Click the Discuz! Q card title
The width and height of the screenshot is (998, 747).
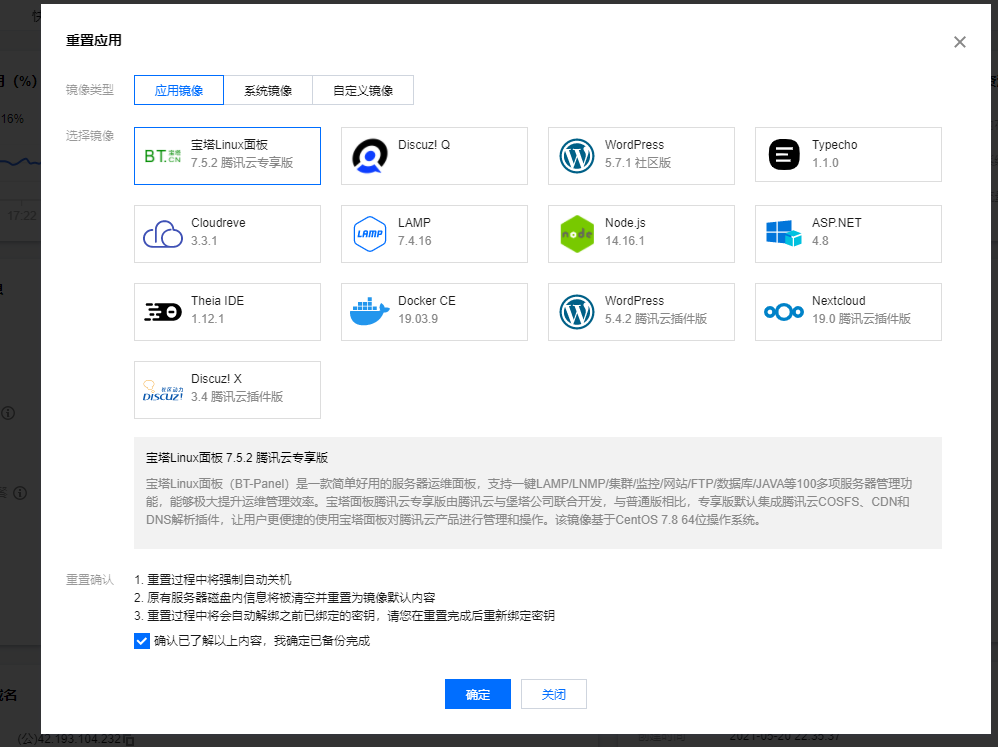[424, 145]
